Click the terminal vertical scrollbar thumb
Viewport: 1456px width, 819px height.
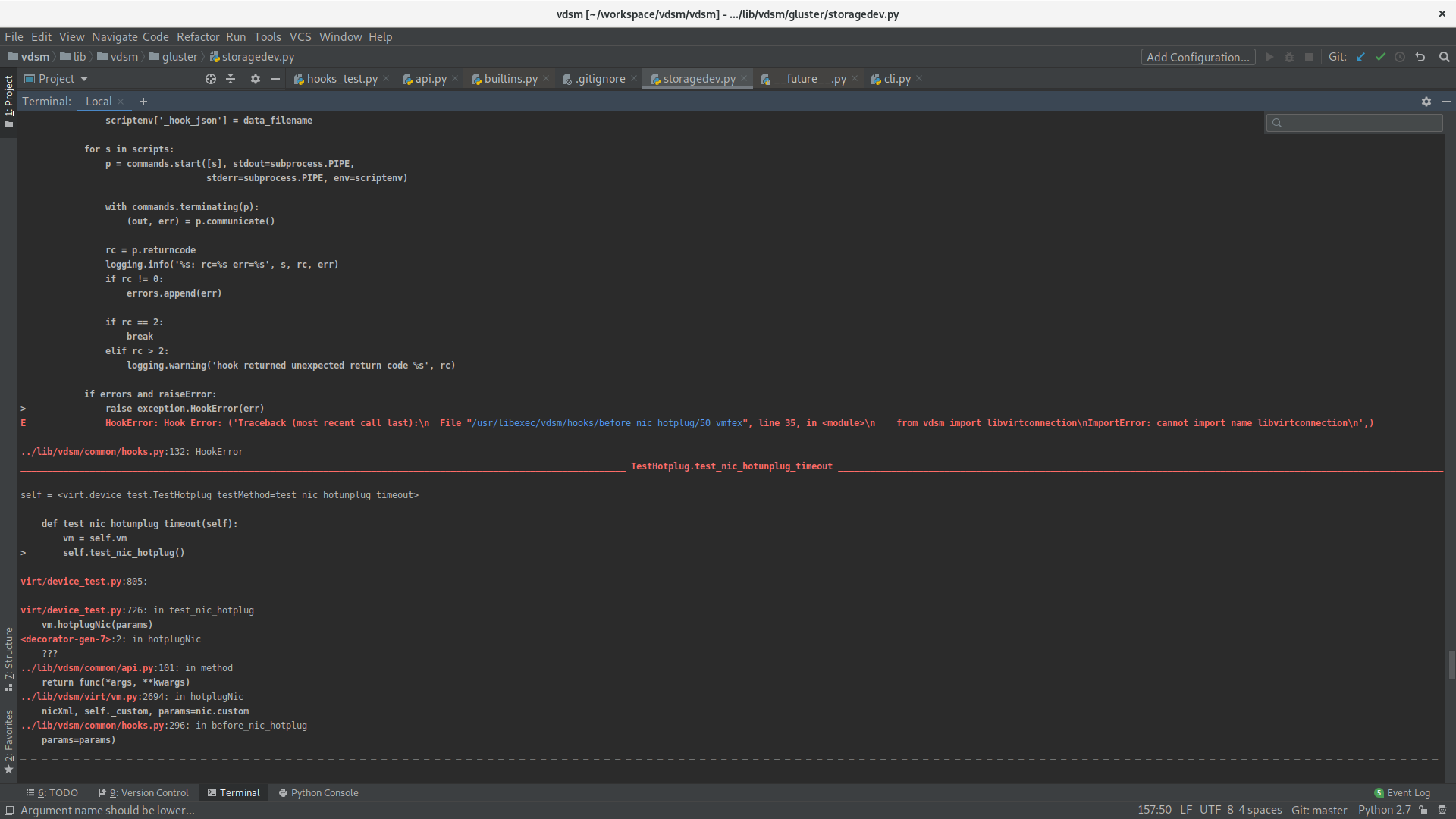point(1451,664)
